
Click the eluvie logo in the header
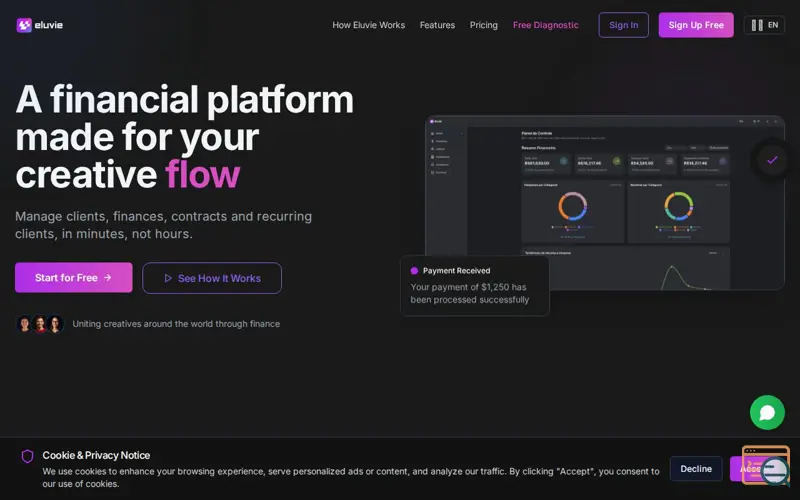pyautogui.click(x=40, y=25)
